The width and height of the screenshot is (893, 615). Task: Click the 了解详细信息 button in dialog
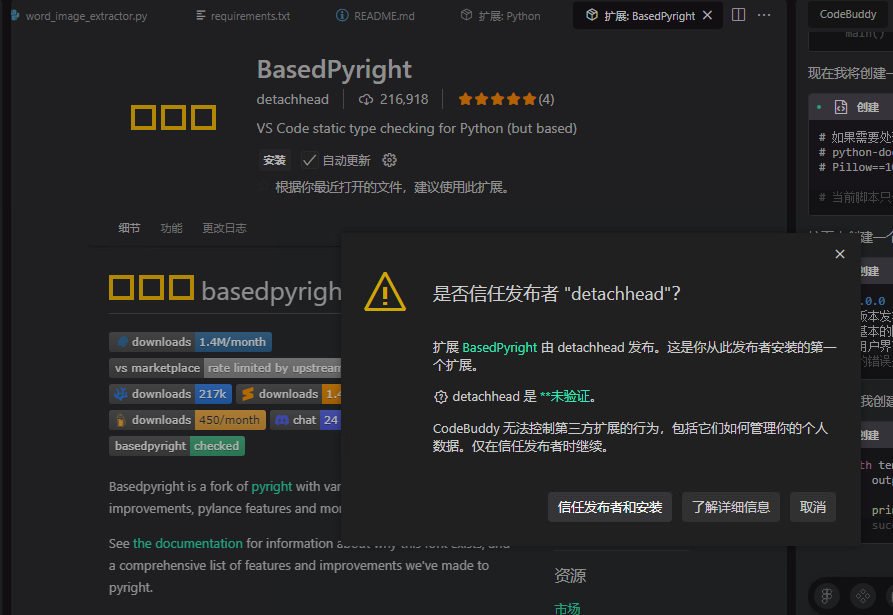[731, 507]
